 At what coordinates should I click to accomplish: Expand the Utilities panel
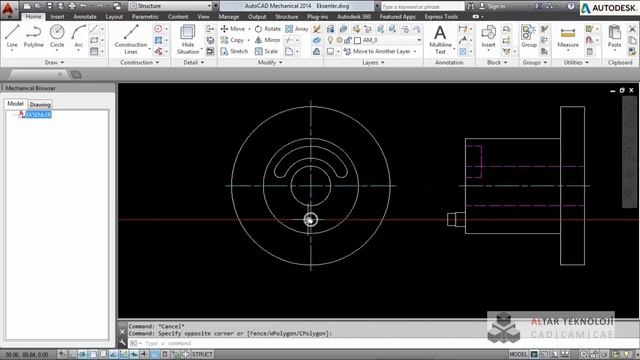point(576,62)
